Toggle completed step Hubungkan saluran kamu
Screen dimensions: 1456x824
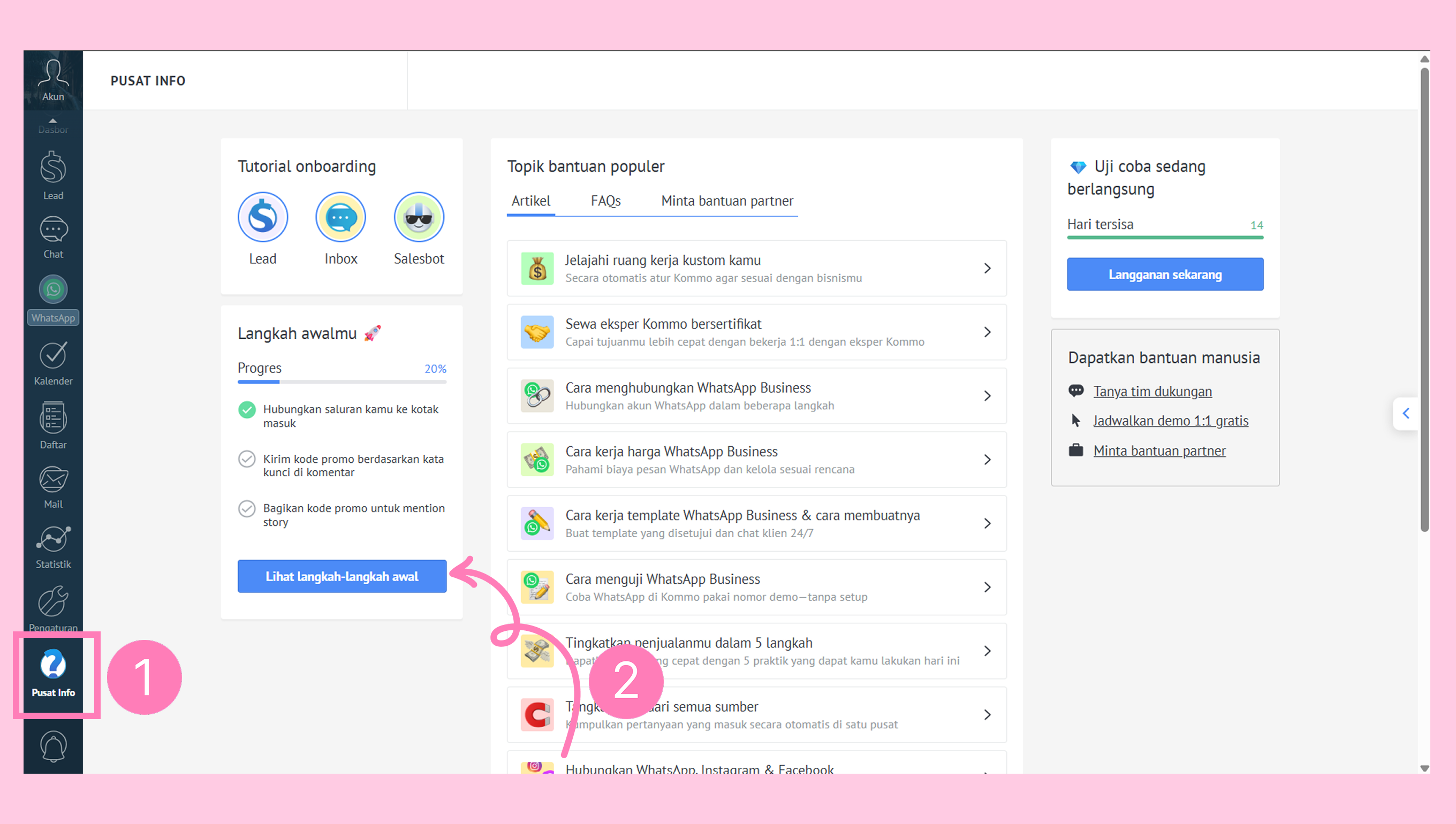(x=247, y=410)
